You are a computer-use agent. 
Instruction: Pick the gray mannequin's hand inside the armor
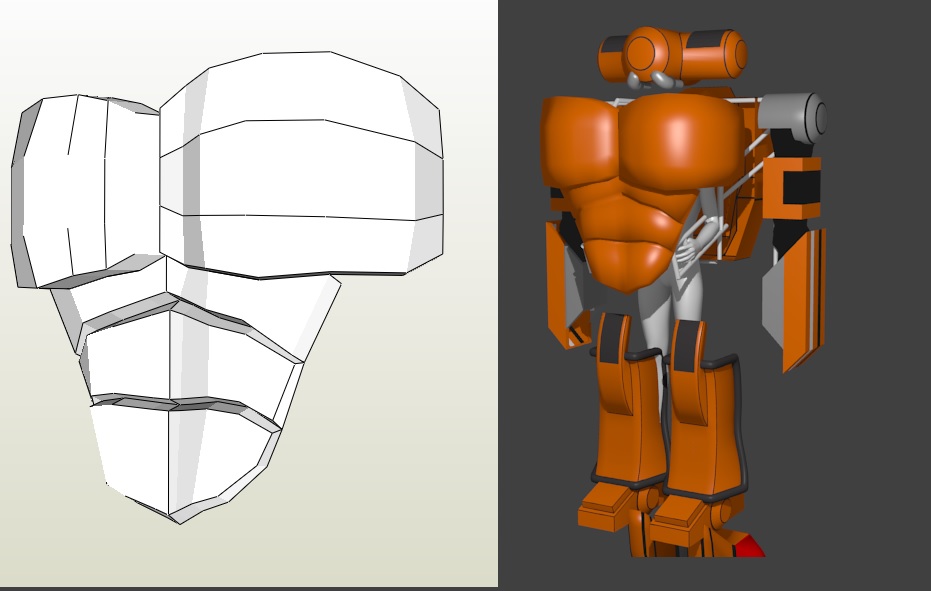click(688, 250)
